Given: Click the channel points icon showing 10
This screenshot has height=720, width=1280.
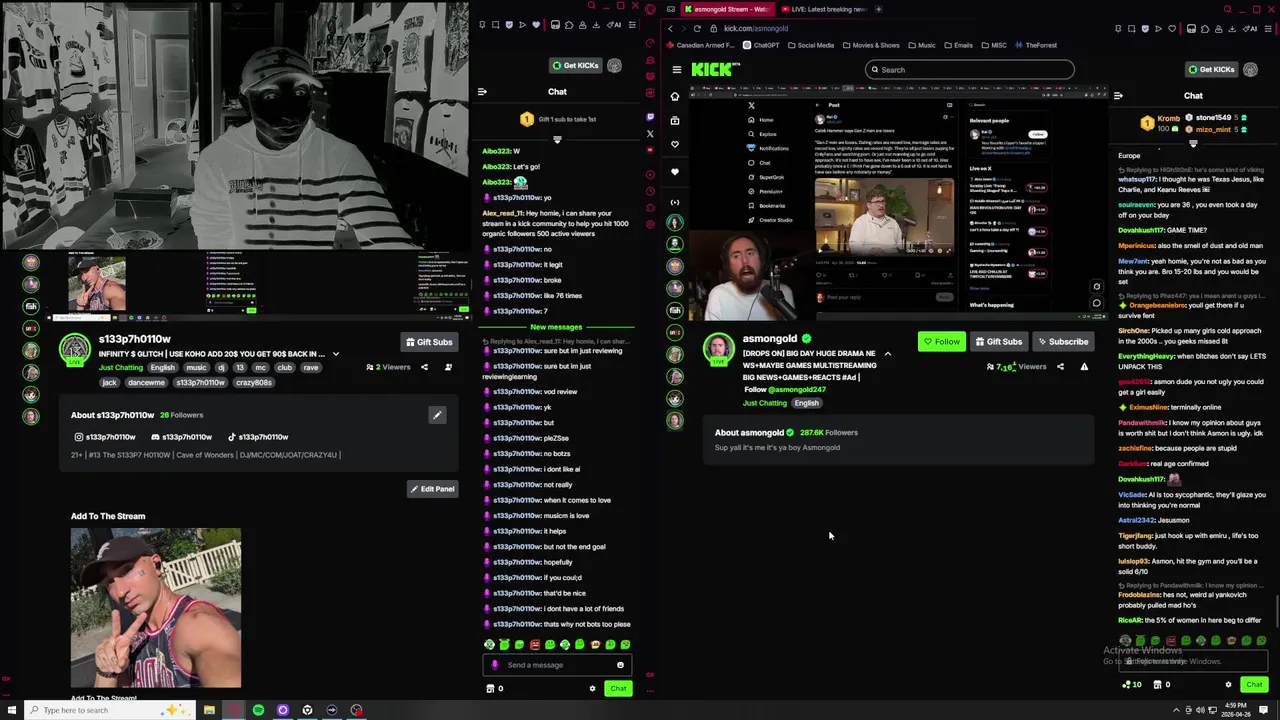Looking at the screenshot, I should tap(1131, 685).
